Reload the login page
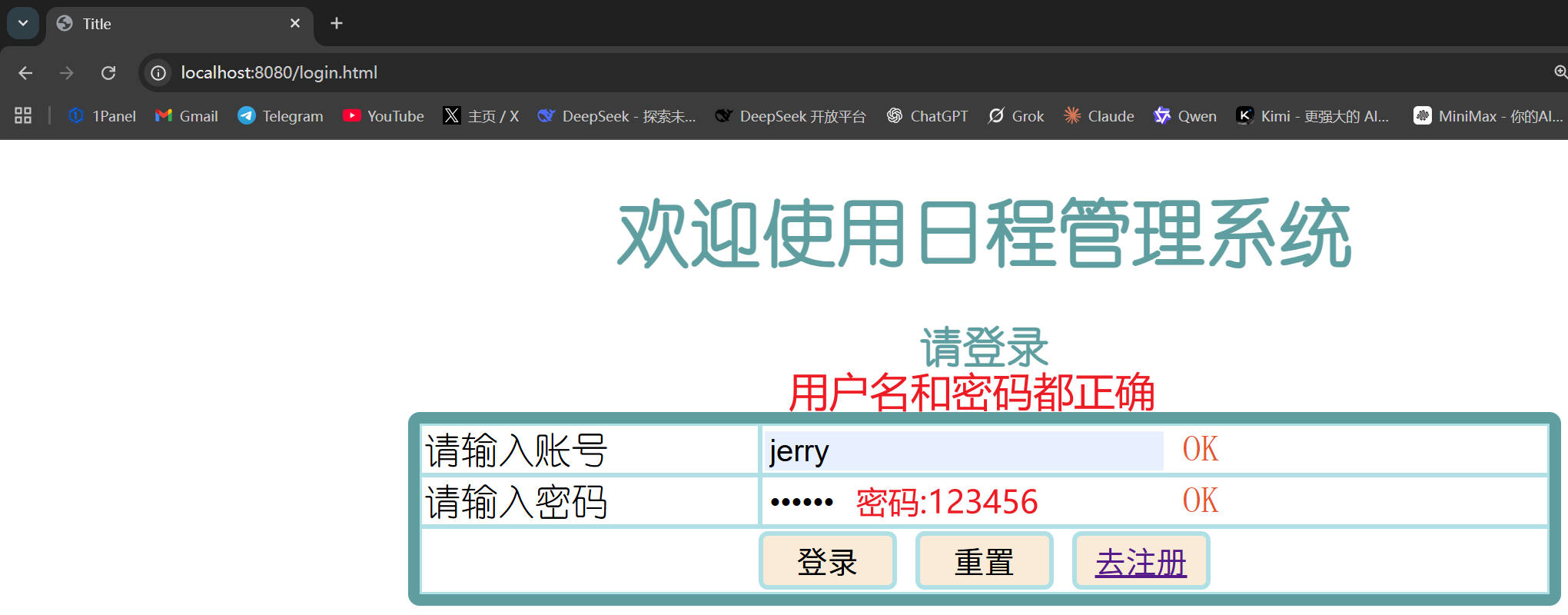The height and width of the screenshot is (615, 1568). coord(108,73)
